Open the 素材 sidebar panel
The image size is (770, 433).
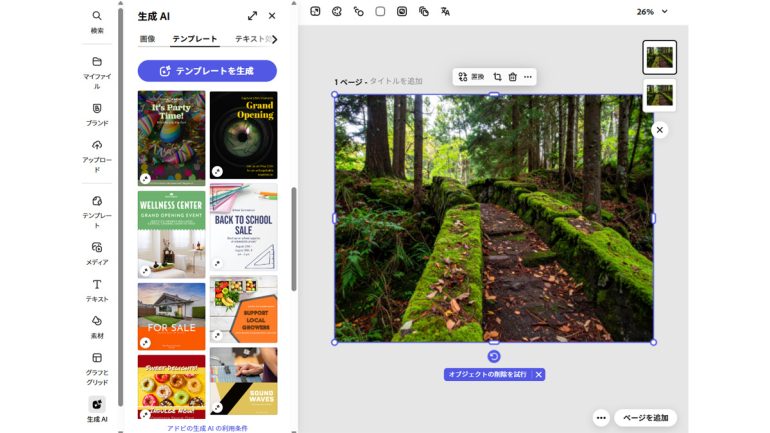point(97,327)
